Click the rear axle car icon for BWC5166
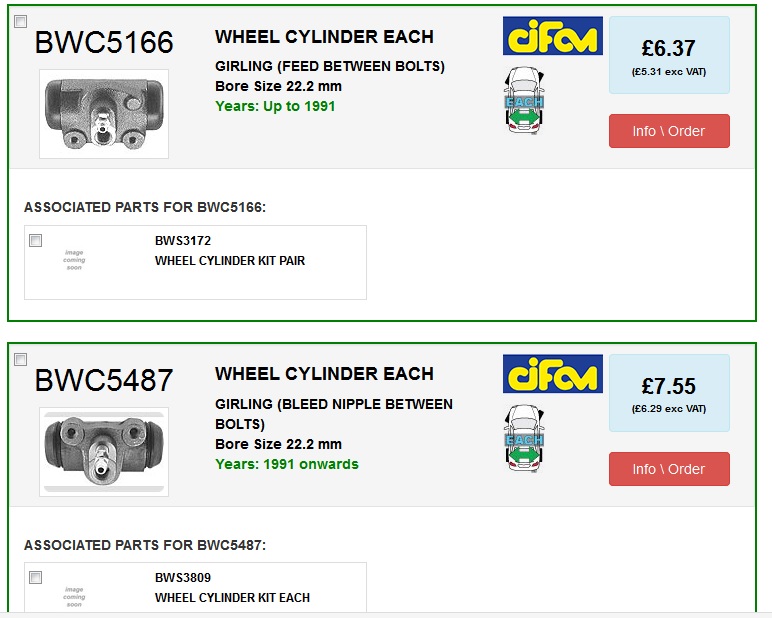This screenshot has width=772, height=618. [524, 100]
